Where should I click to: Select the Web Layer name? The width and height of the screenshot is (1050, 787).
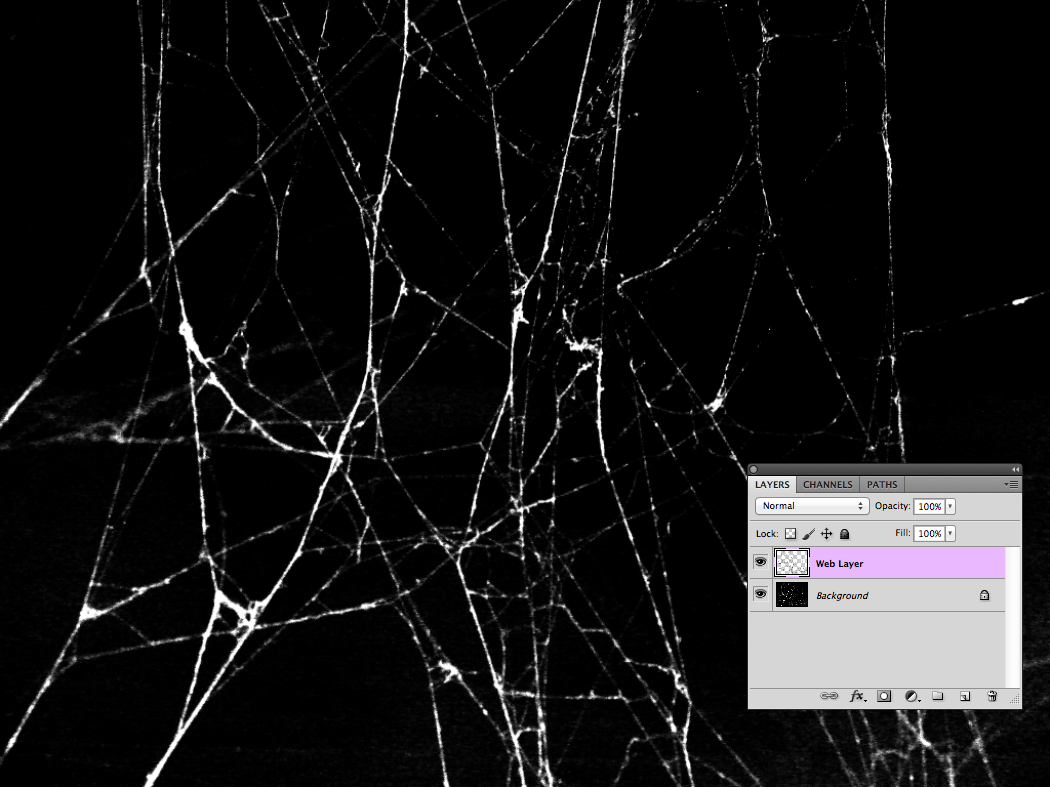tap(839, 564)
